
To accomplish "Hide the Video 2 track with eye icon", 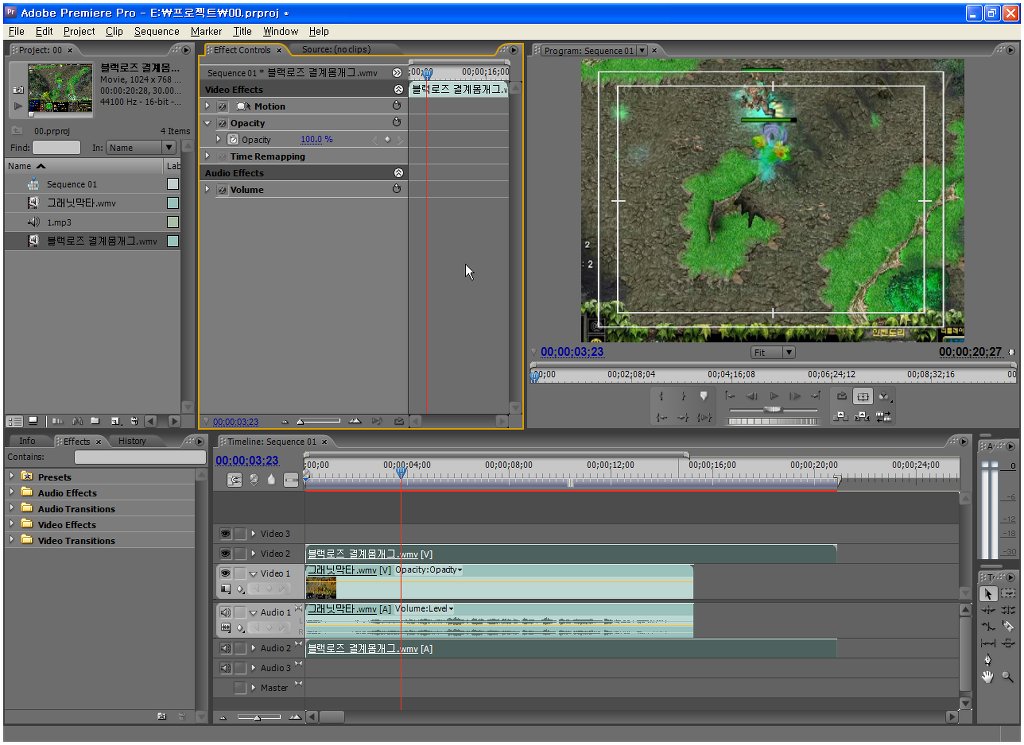I will click(225, 554).
